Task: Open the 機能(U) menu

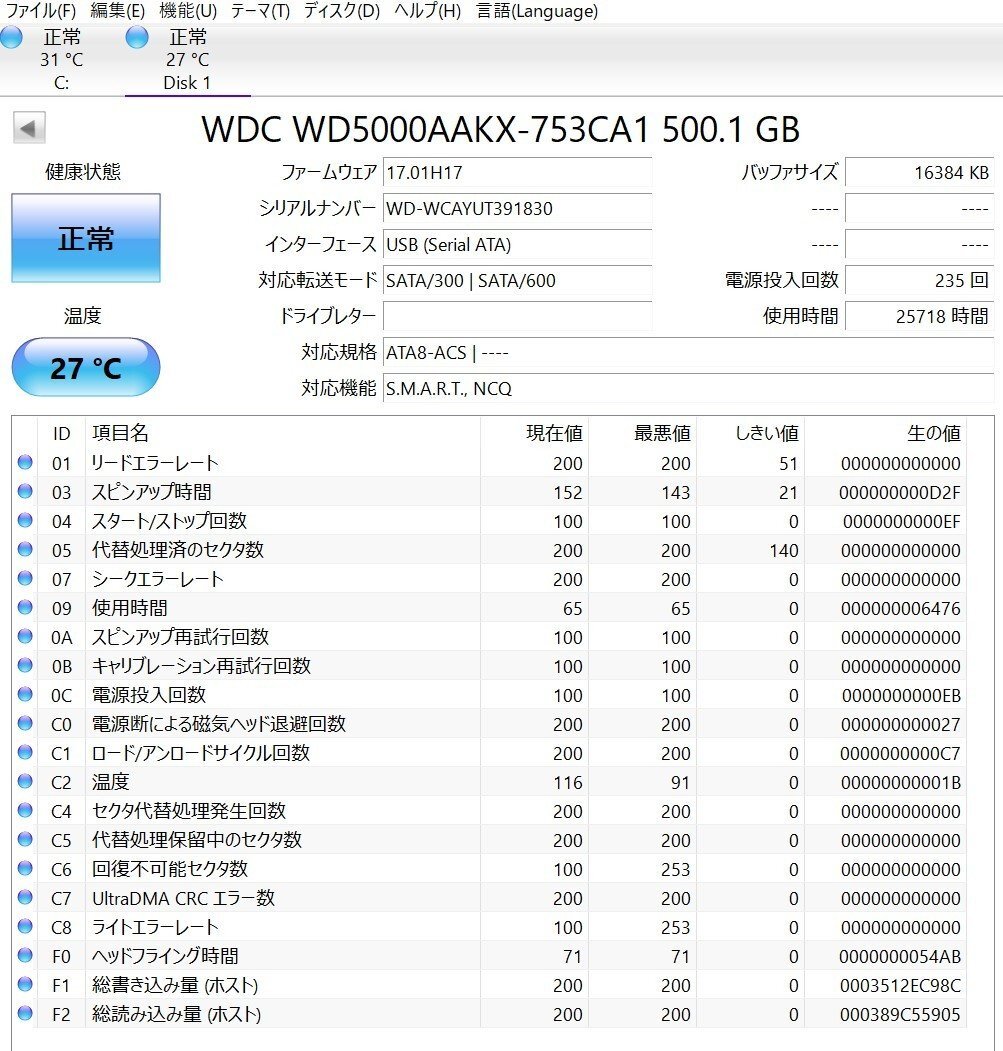Action: point(188,11)
